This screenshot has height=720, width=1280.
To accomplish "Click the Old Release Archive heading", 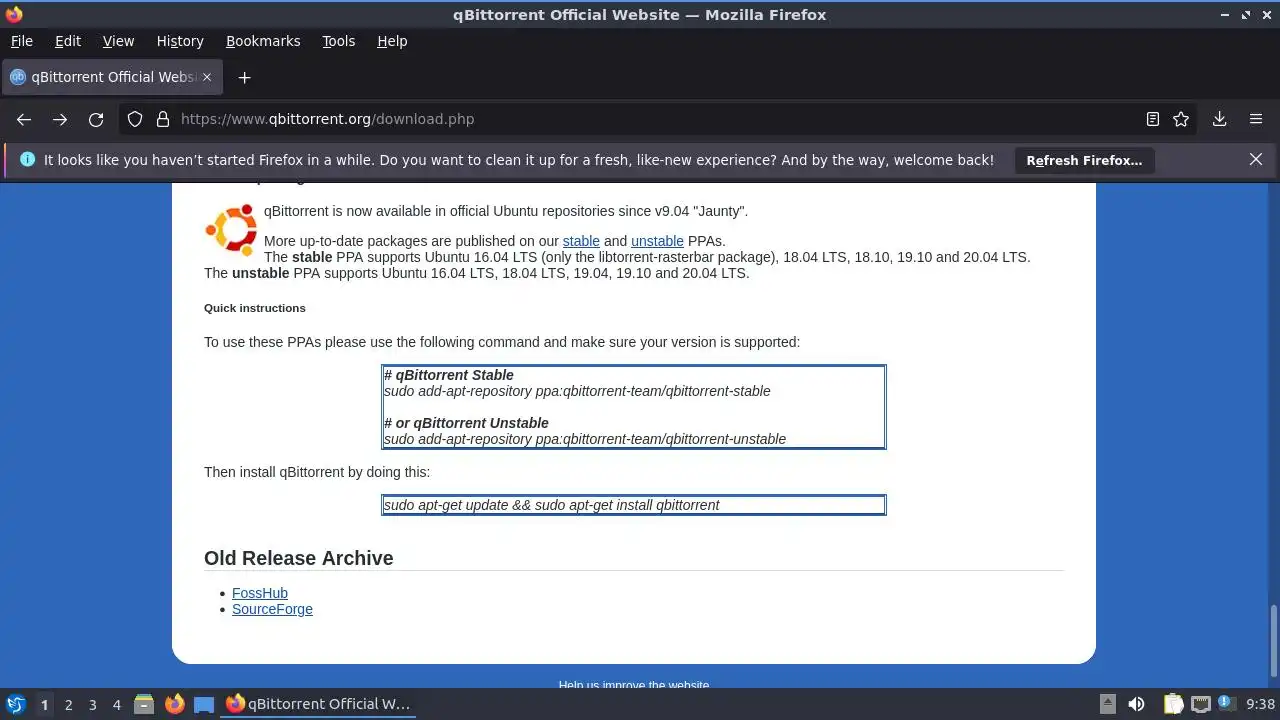I will [299, 558].
